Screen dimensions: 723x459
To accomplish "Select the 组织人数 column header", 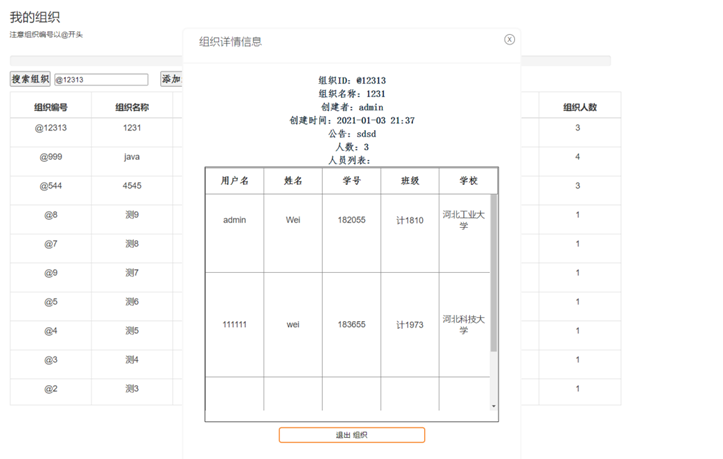I will [580, 107].
